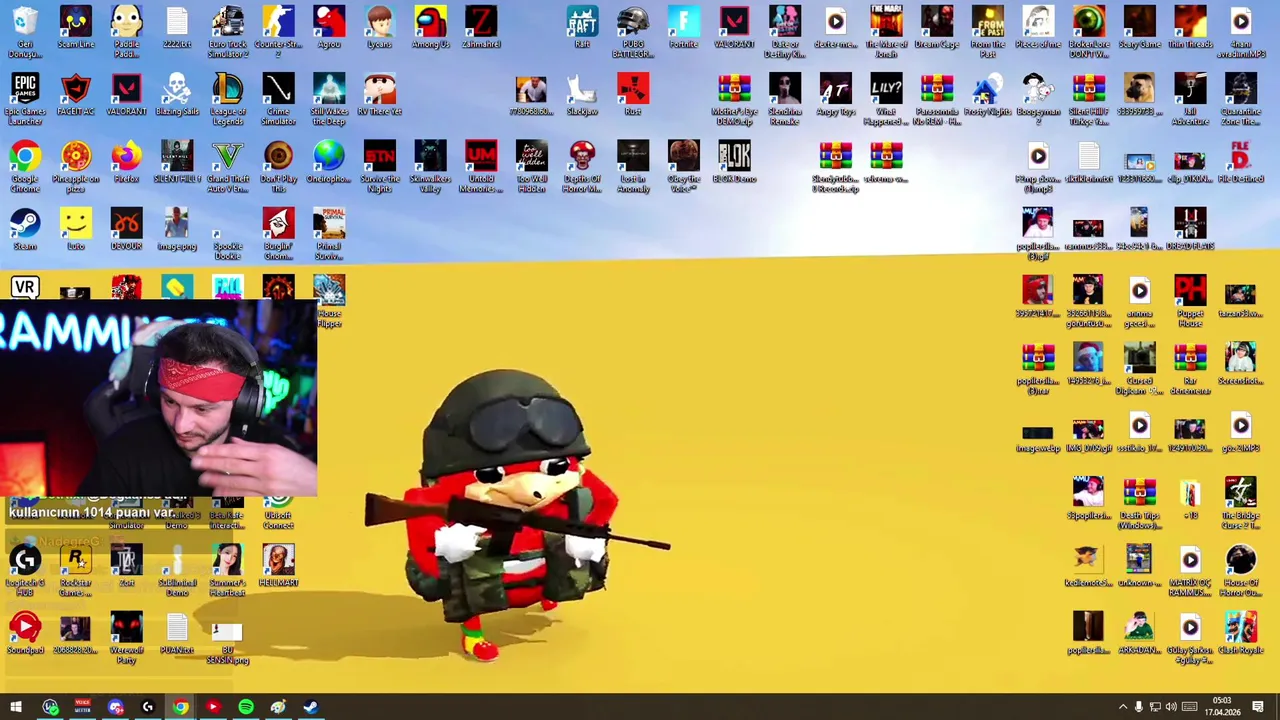Open the Steam desktop shortcut
The image size is (1280, 720).
(25, 228)
